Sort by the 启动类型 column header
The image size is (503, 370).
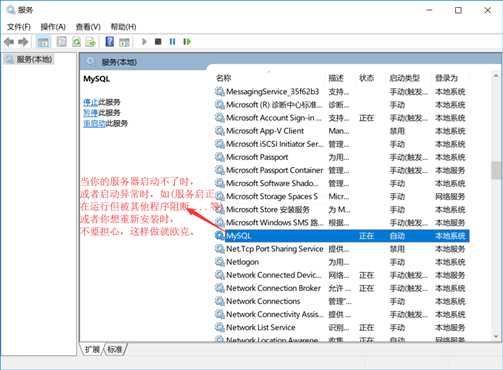(x=404, y=78)
